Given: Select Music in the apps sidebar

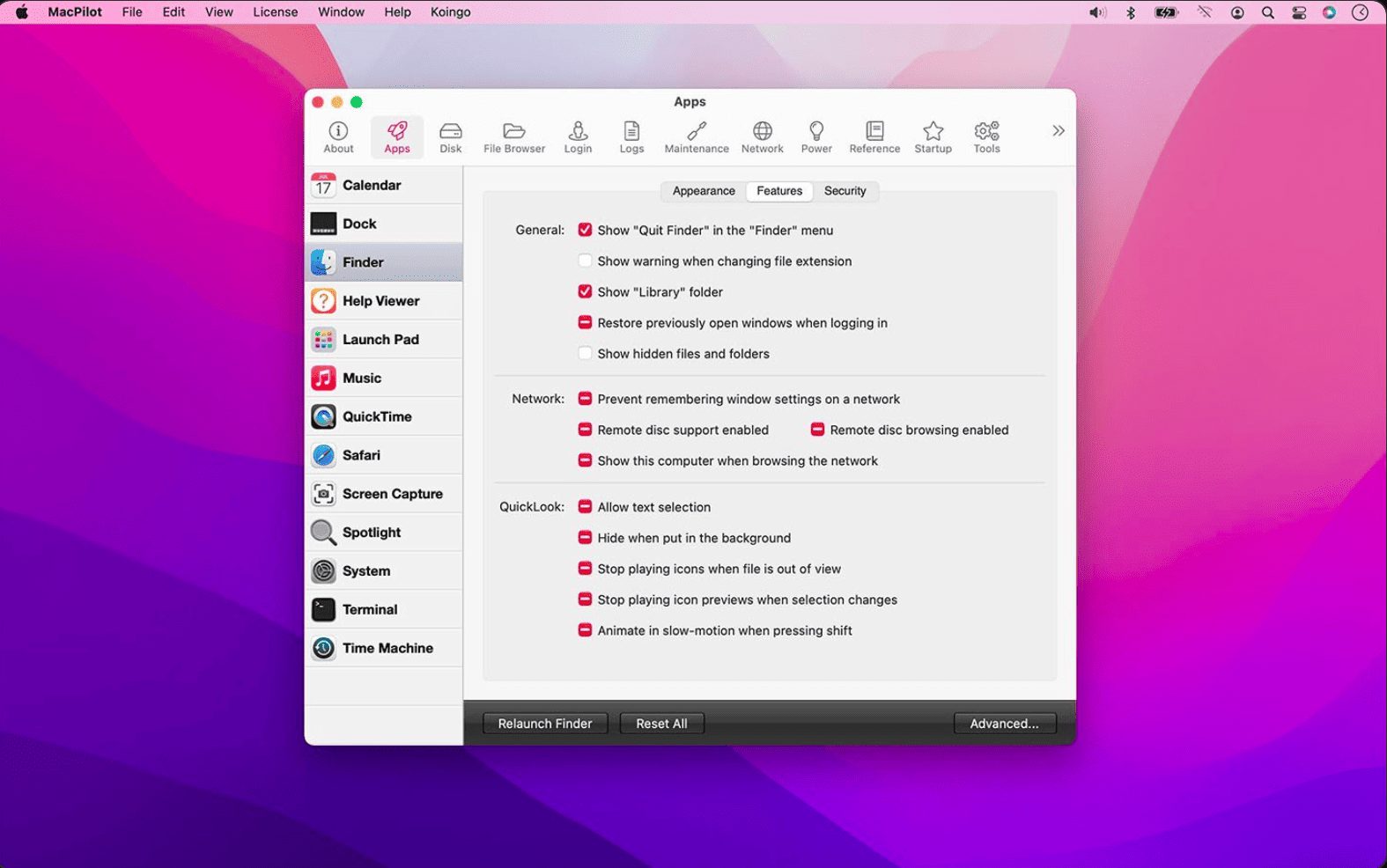Looking at the screenshot, I should pyautogui.click(x=384, y=378).
